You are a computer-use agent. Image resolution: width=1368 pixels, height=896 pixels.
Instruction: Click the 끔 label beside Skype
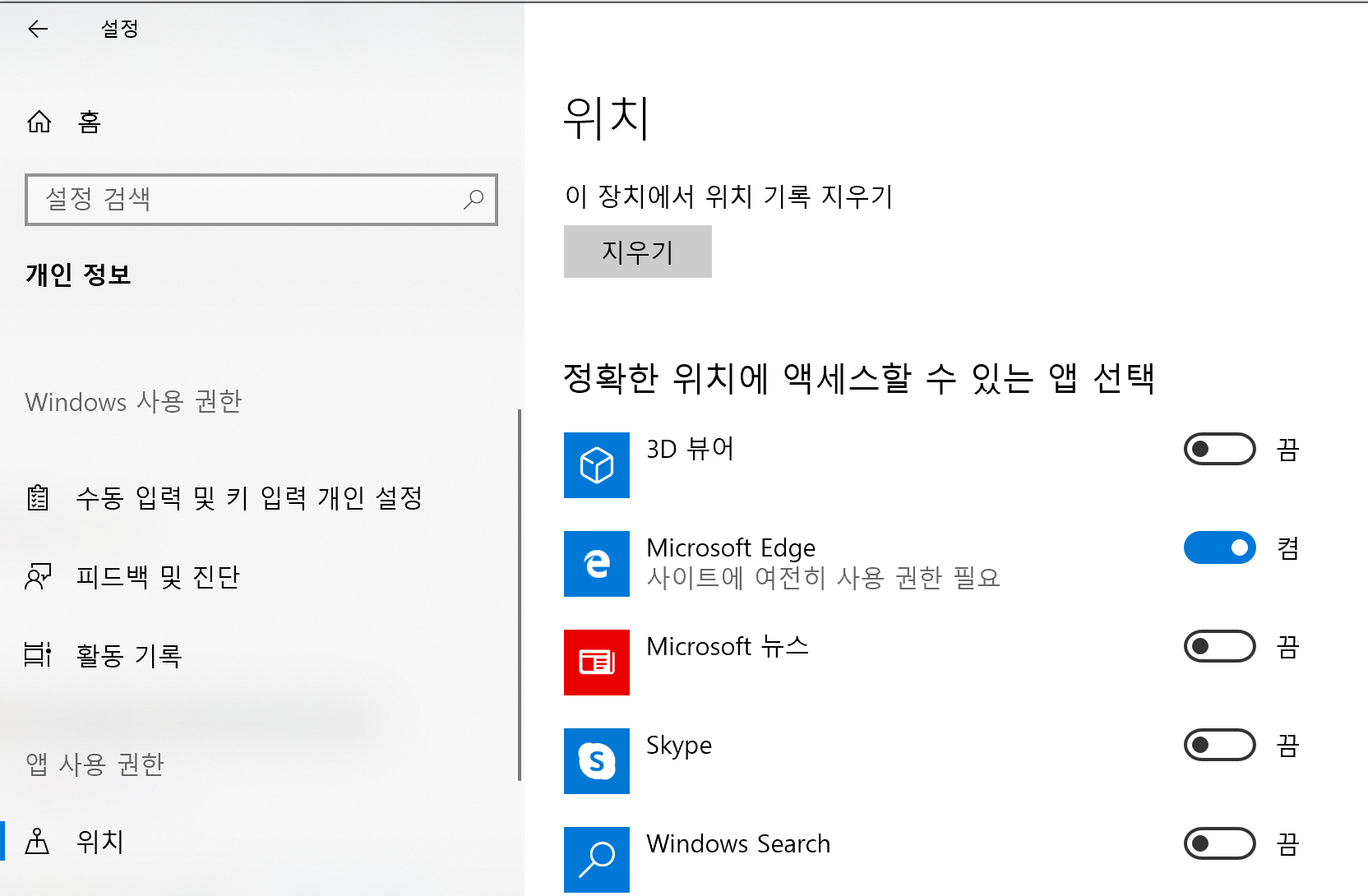pos(1288,745)
